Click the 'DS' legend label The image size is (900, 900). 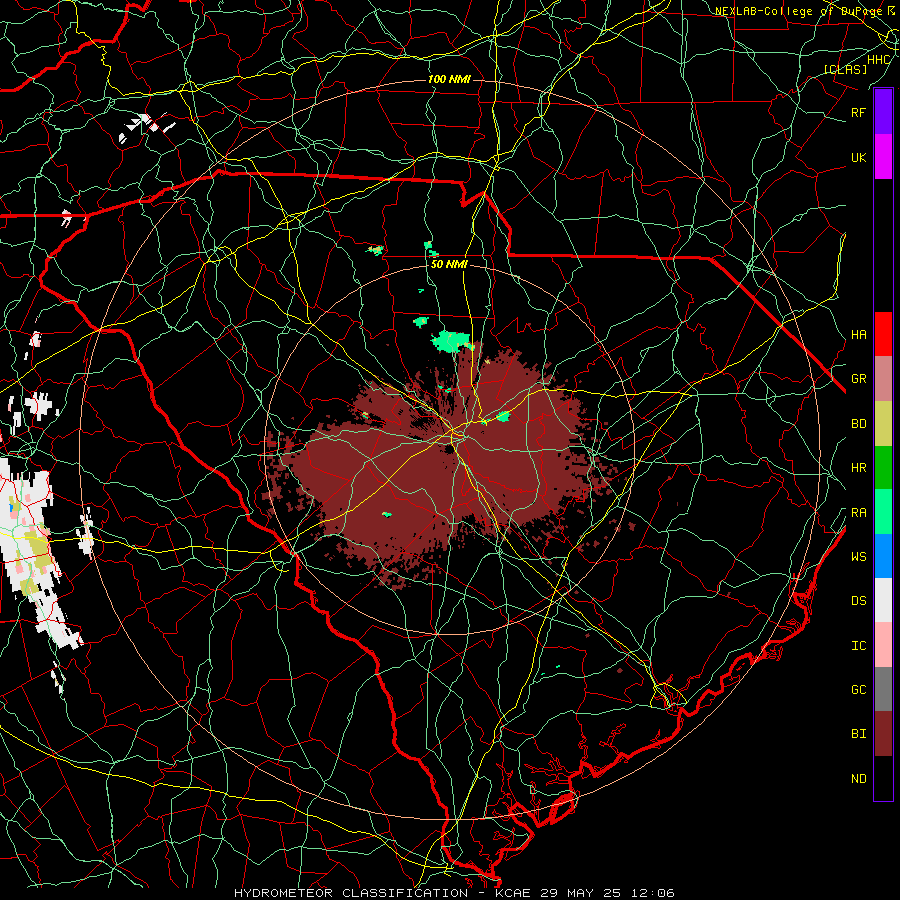[858, 601]
